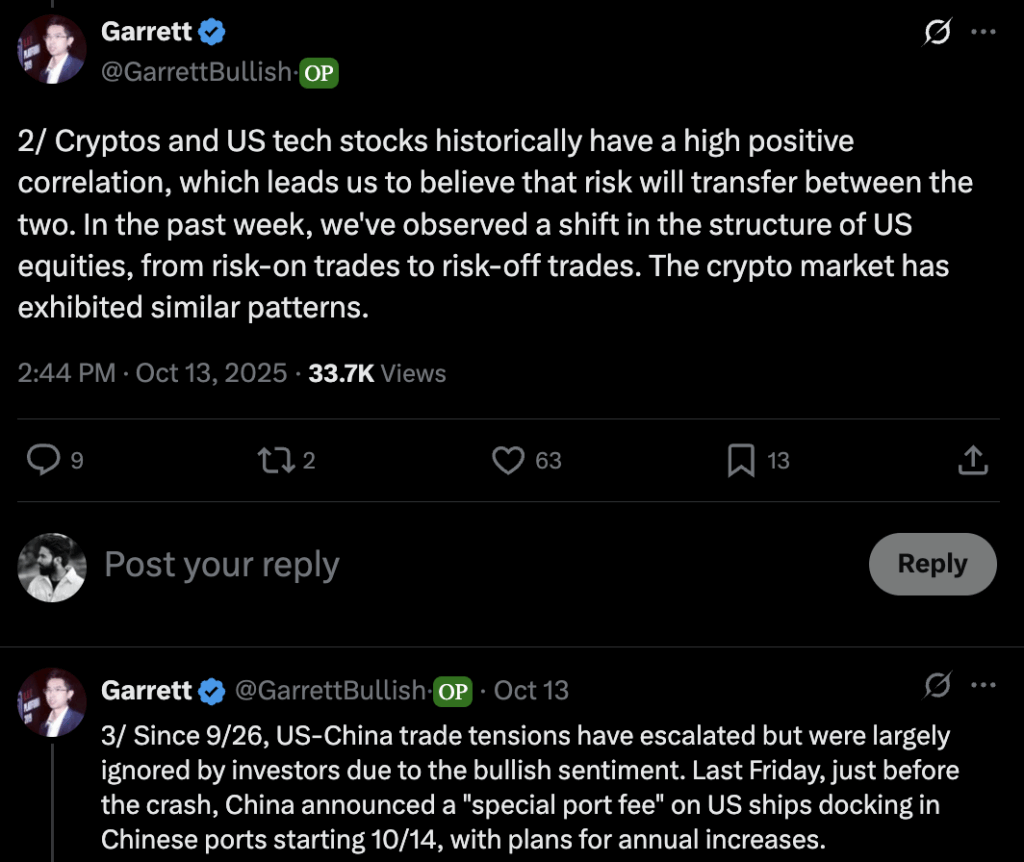Click the 2:44 PM Oct 13, 2025 timestamp

[x=151, y=373]
